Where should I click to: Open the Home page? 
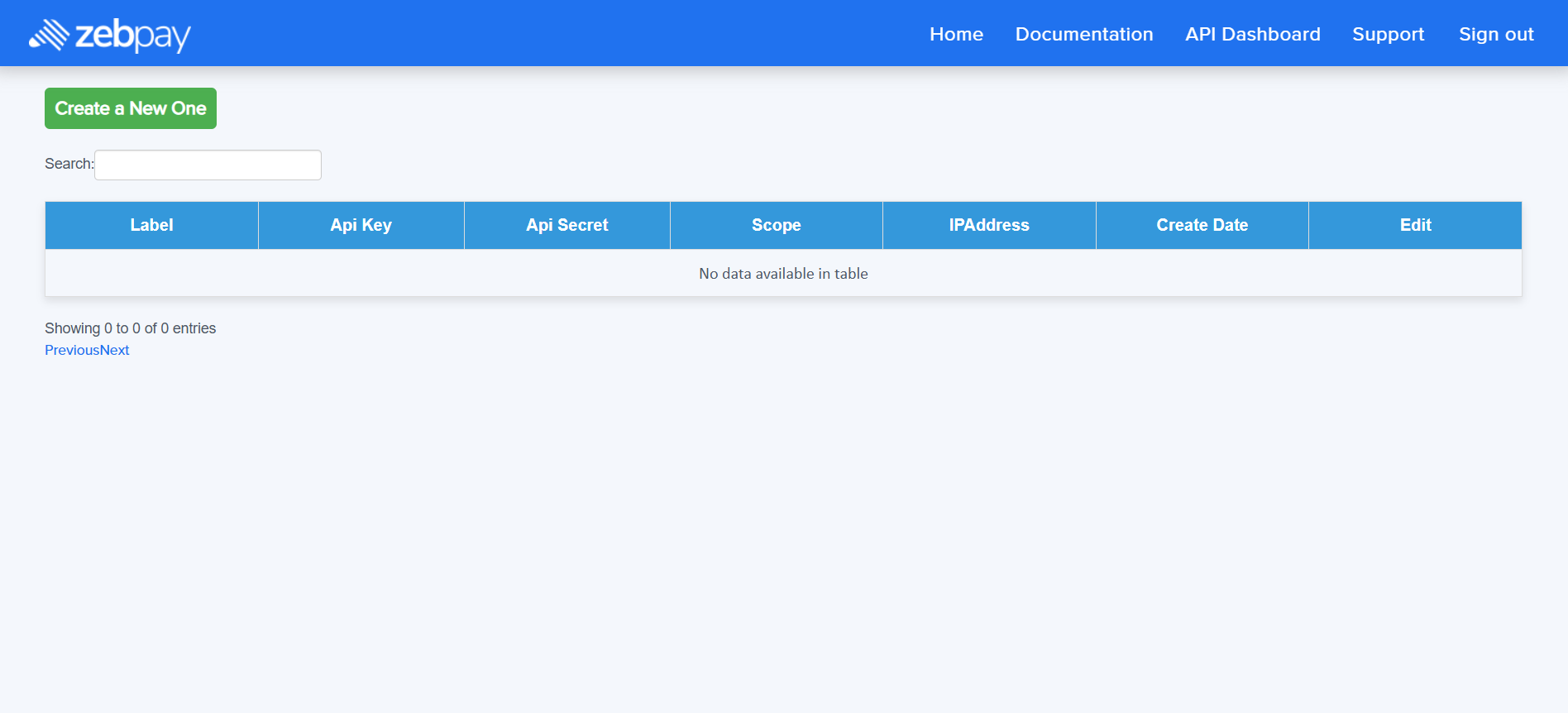[956, 34]
